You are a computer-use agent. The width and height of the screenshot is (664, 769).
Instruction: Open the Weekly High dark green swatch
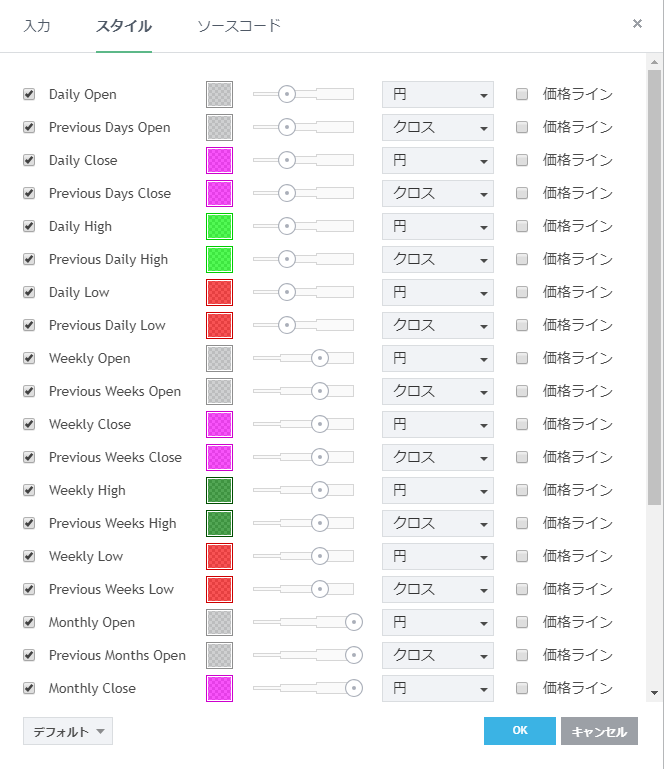pos(219,490)
